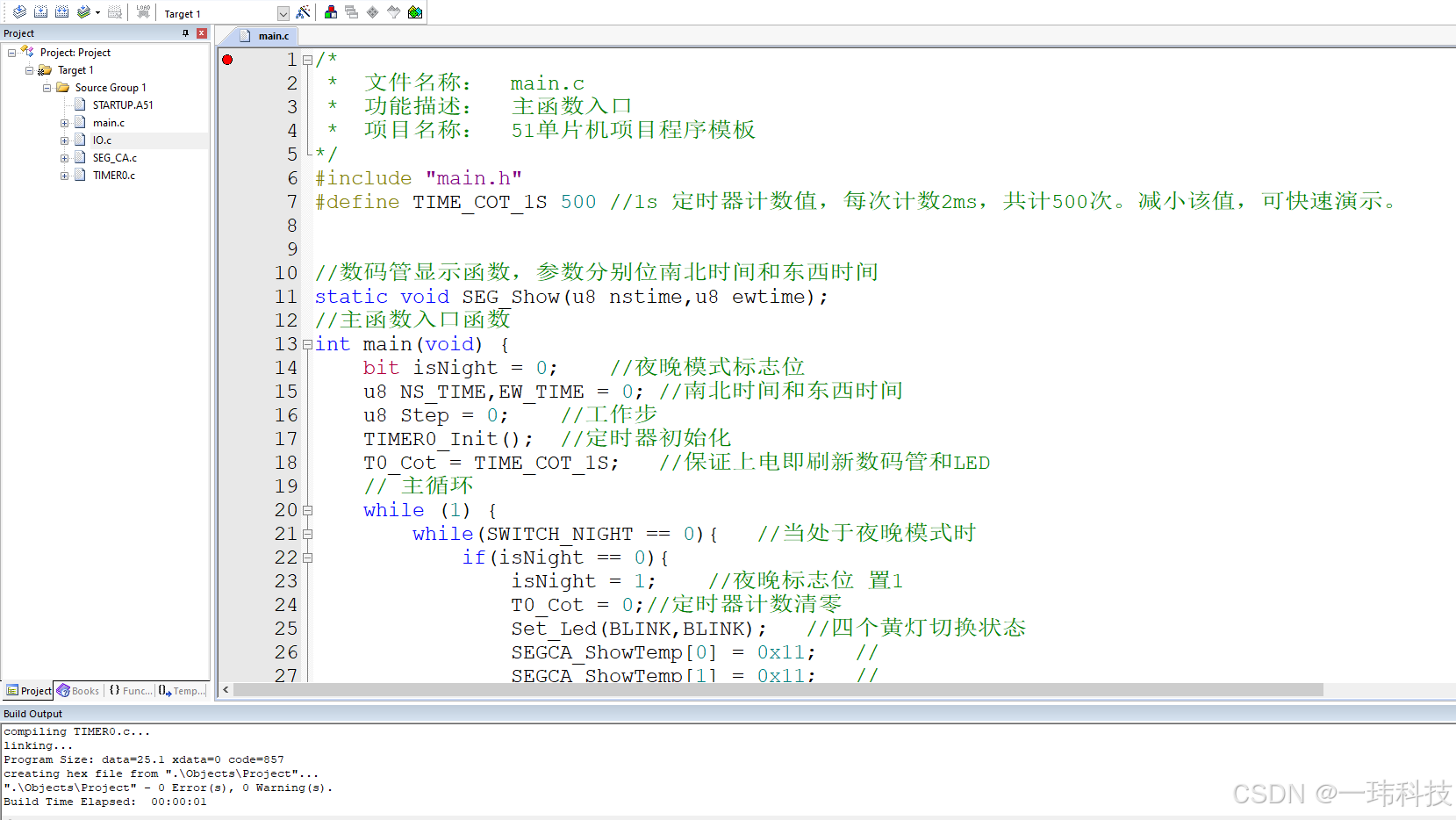This screenshot has width=1456, height=820.
Task: Click the TIMER0_Init(); call
Action: [448, 439]
